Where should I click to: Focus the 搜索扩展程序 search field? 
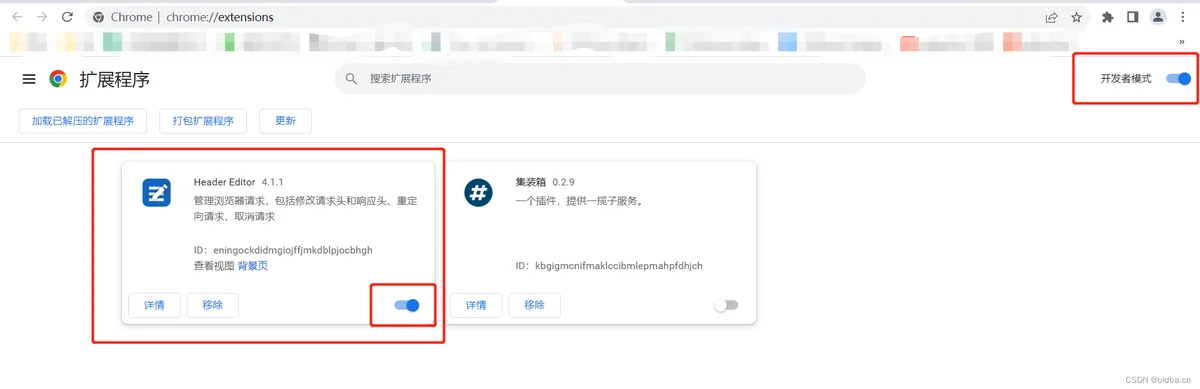point(600,79)
